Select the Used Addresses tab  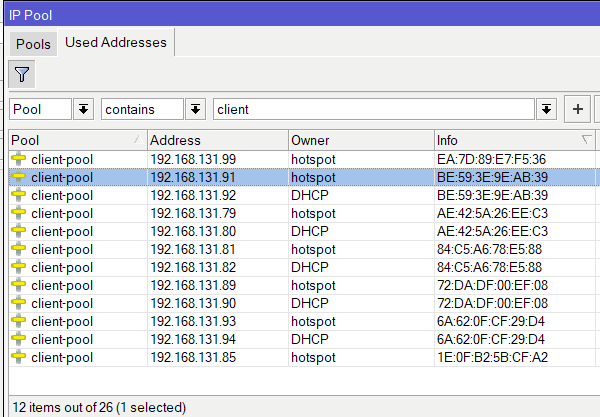click(115, 43)
